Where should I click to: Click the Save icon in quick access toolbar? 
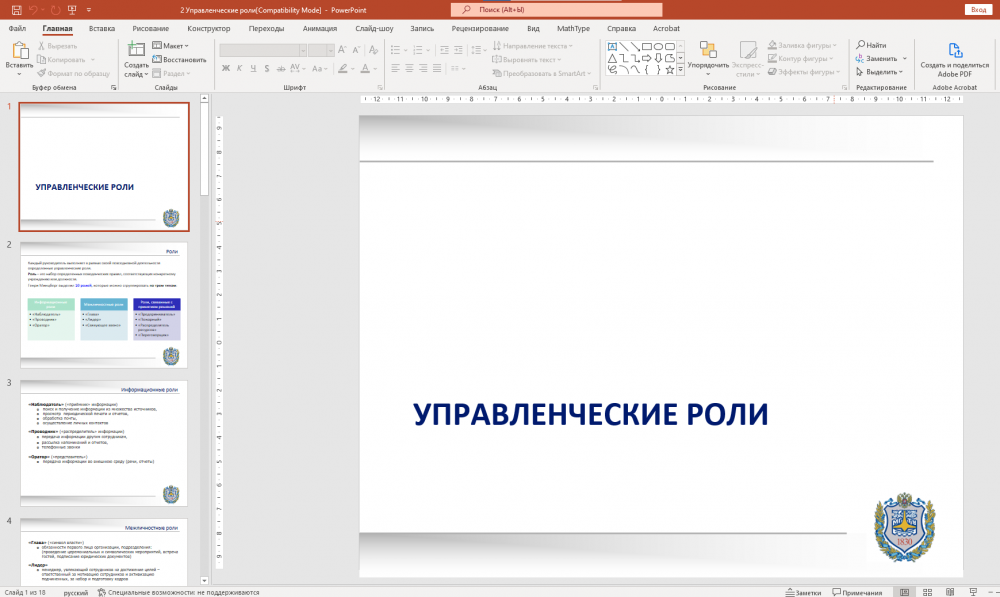click(17, 9)
